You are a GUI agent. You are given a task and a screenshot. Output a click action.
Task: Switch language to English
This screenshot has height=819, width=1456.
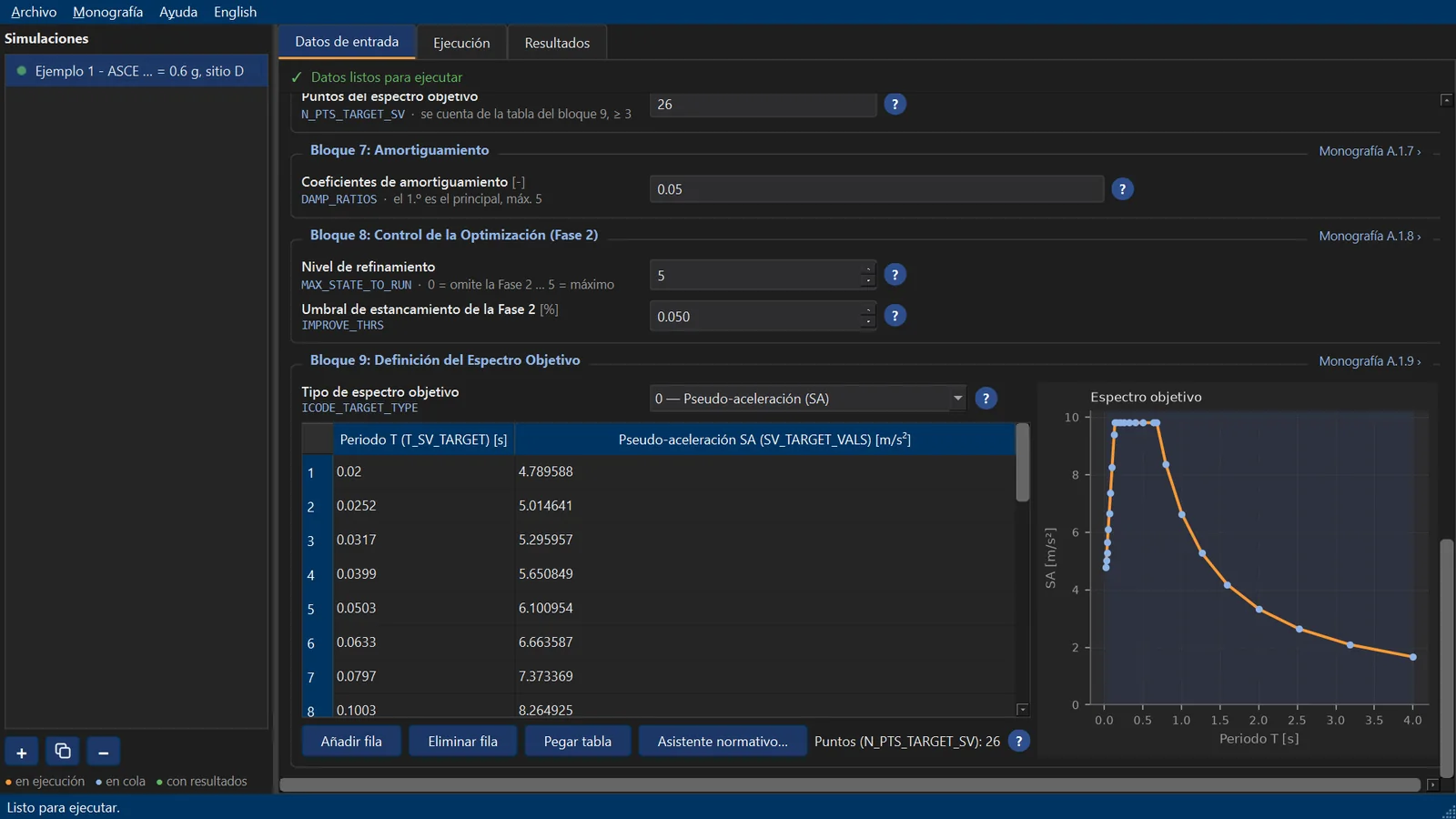pos(235,12)
